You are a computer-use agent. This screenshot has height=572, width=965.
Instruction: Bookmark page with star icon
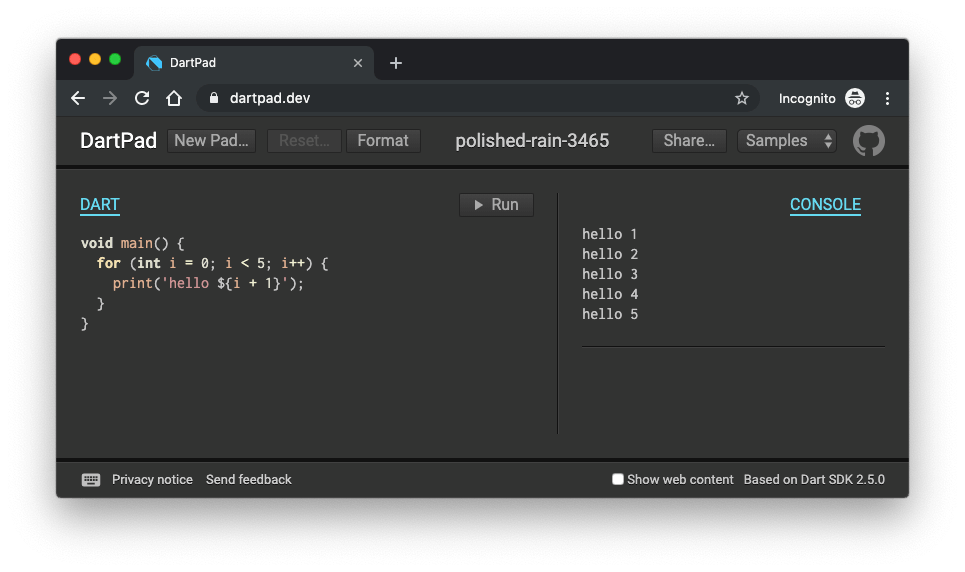point(742,98)
